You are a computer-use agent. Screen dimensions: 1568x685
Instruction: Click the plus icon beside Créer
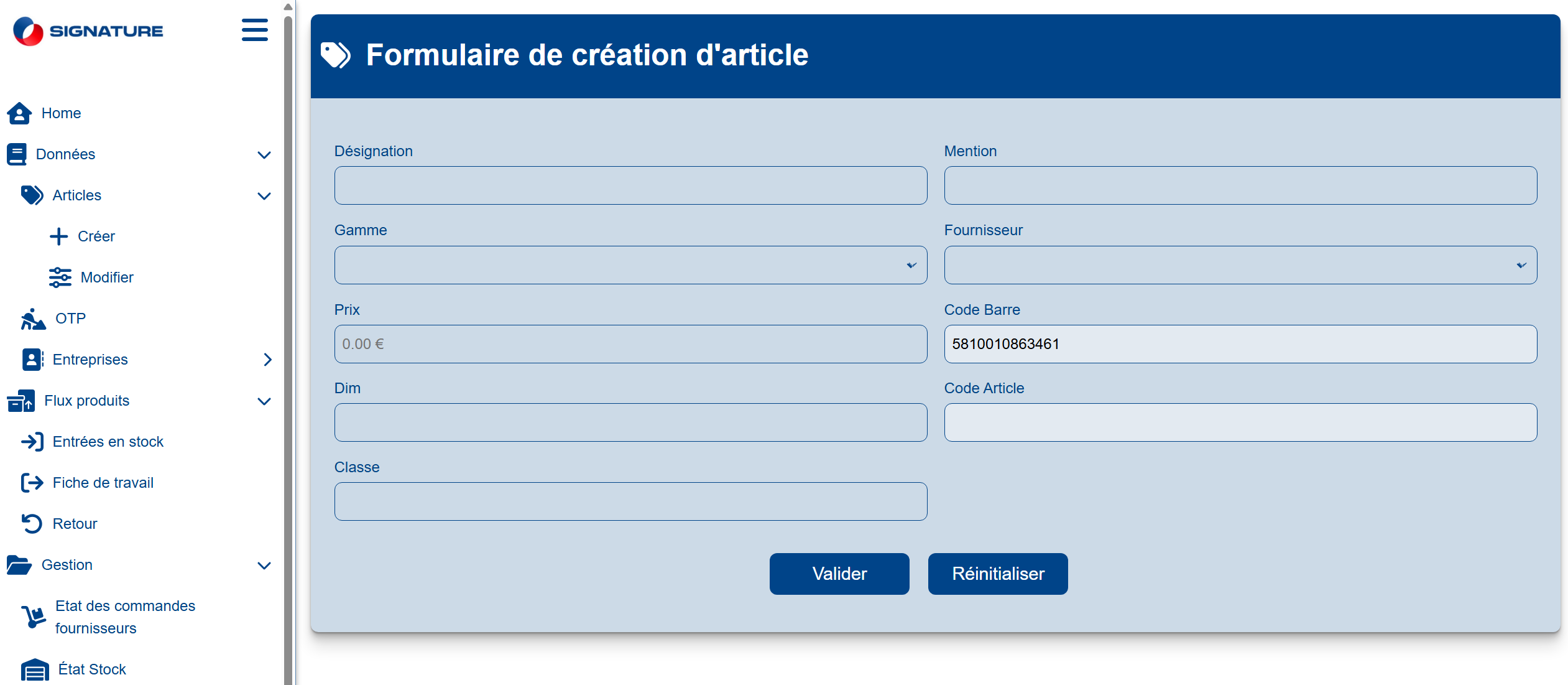click(58, 236)
